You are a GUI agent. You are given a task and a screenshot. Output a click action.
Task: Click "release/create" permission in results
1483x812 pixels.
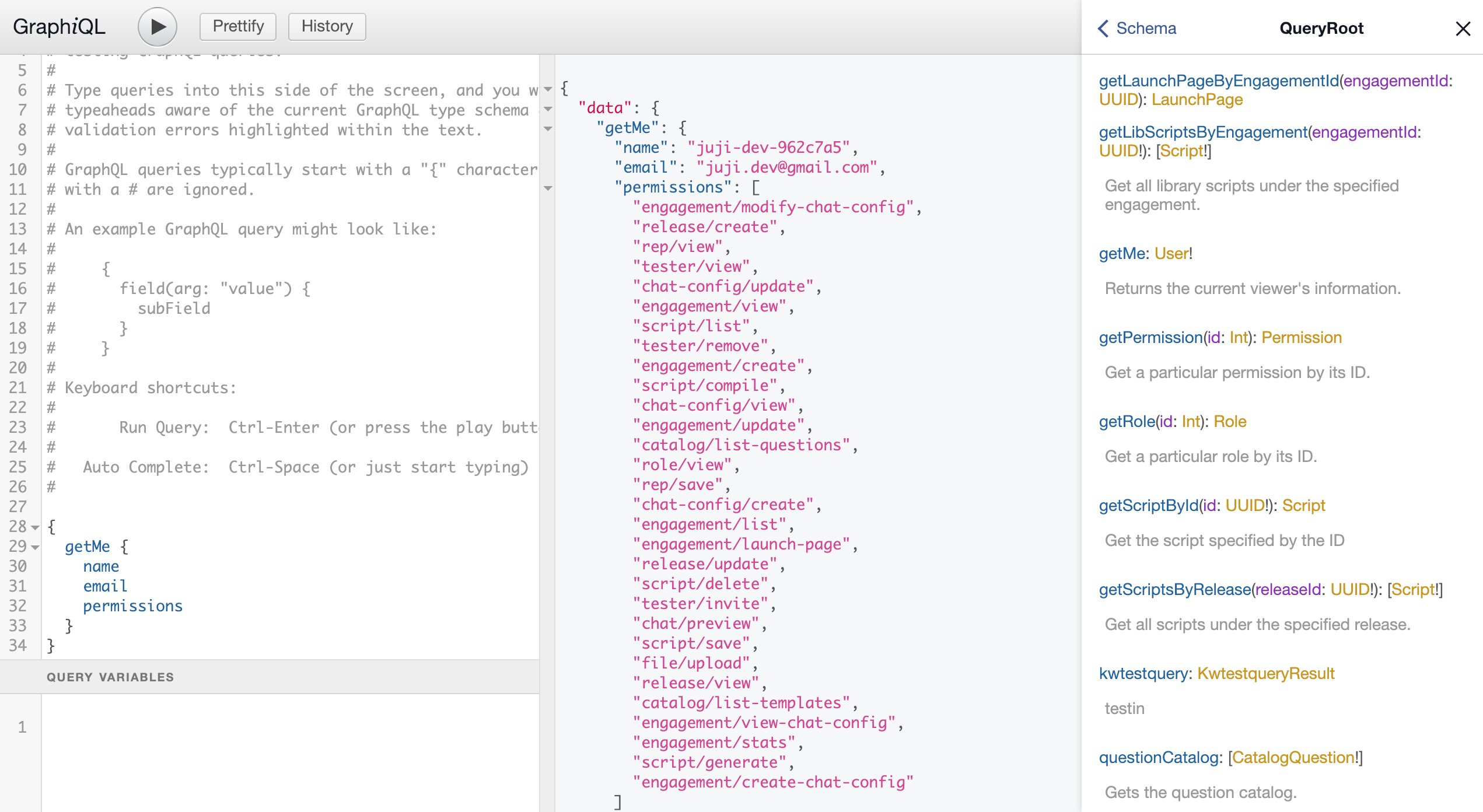(705, 227)
